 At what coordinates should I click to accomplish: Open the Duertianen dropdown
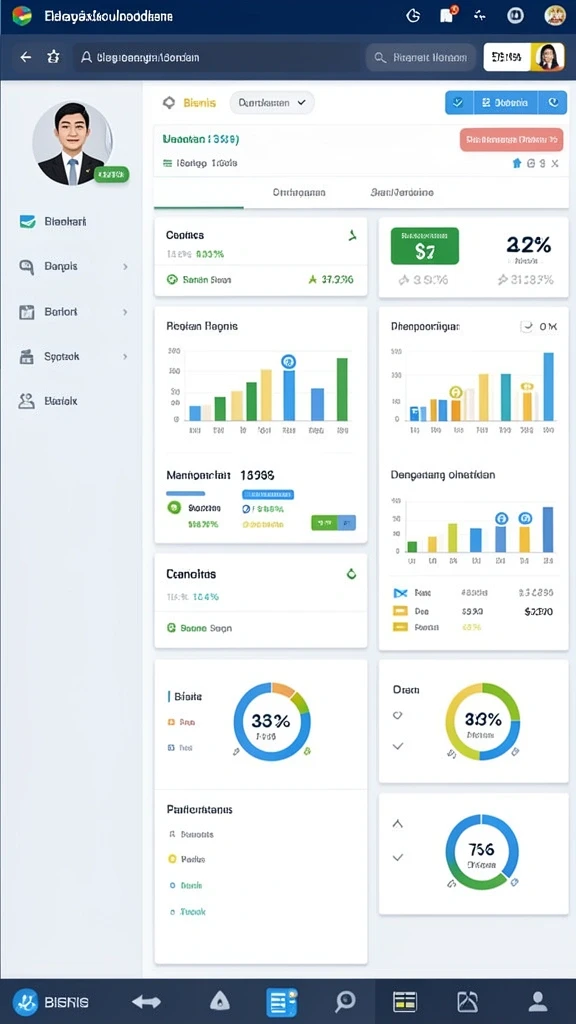pyautogui.click(x=272, y=103)
